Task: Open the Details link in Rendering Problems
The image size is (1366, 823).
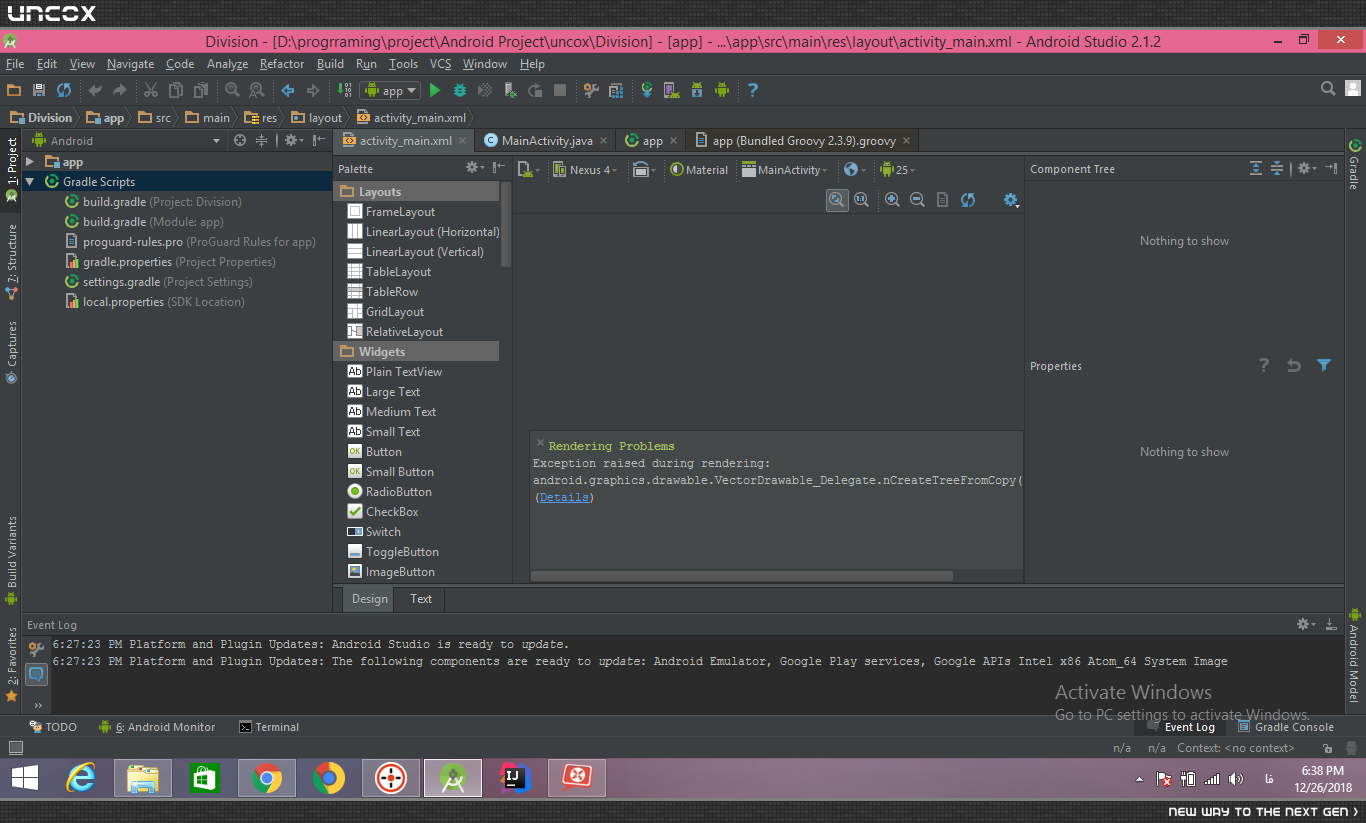Action: tap(564, 497)
